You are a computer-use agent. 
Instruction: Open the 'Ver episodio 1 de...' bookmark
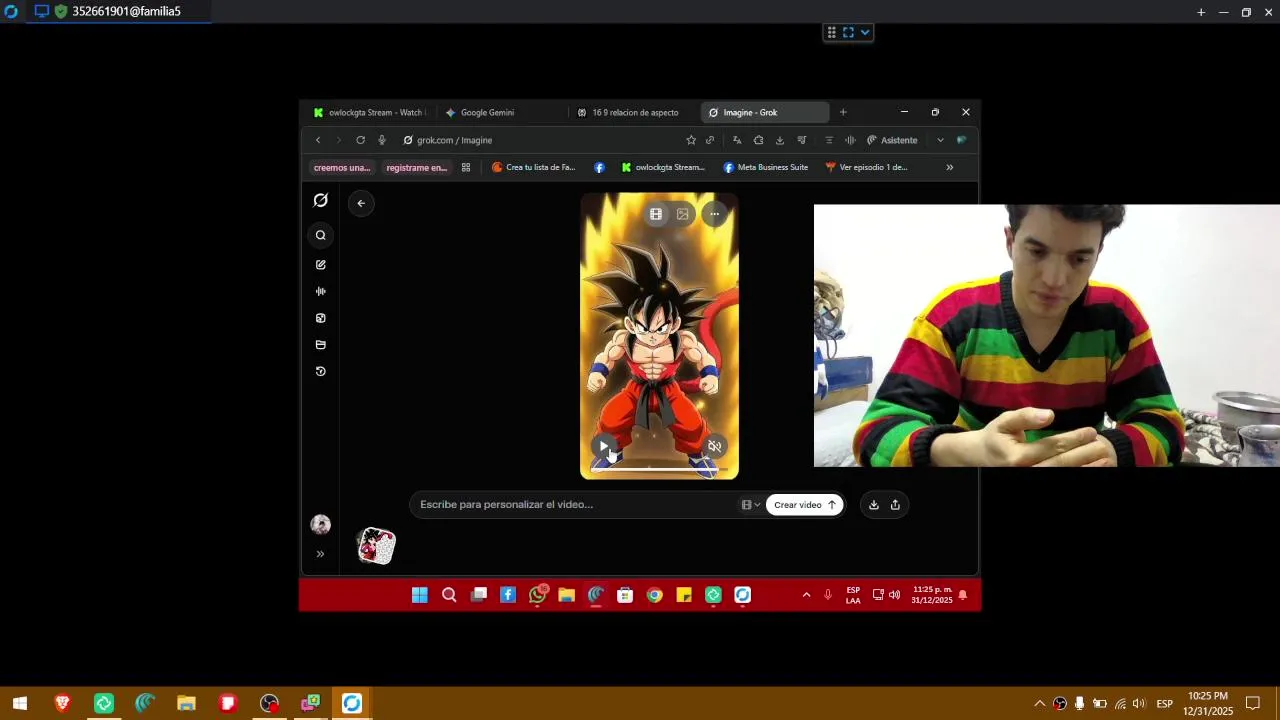pos(867,168)
